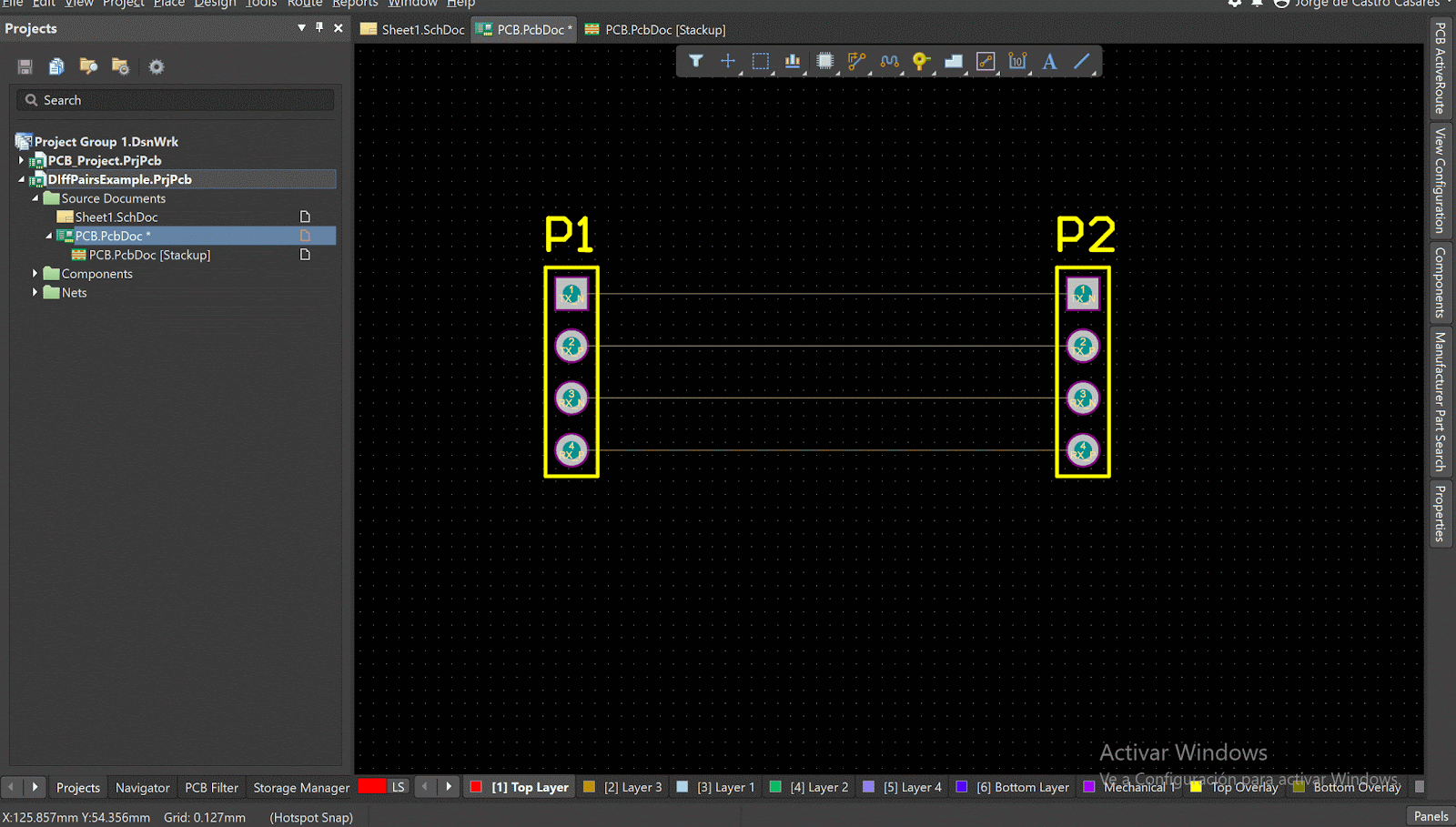The image size is (1456, 827).
Task: Click the red LS layer set swatch
Action: (x=372, y=786)
